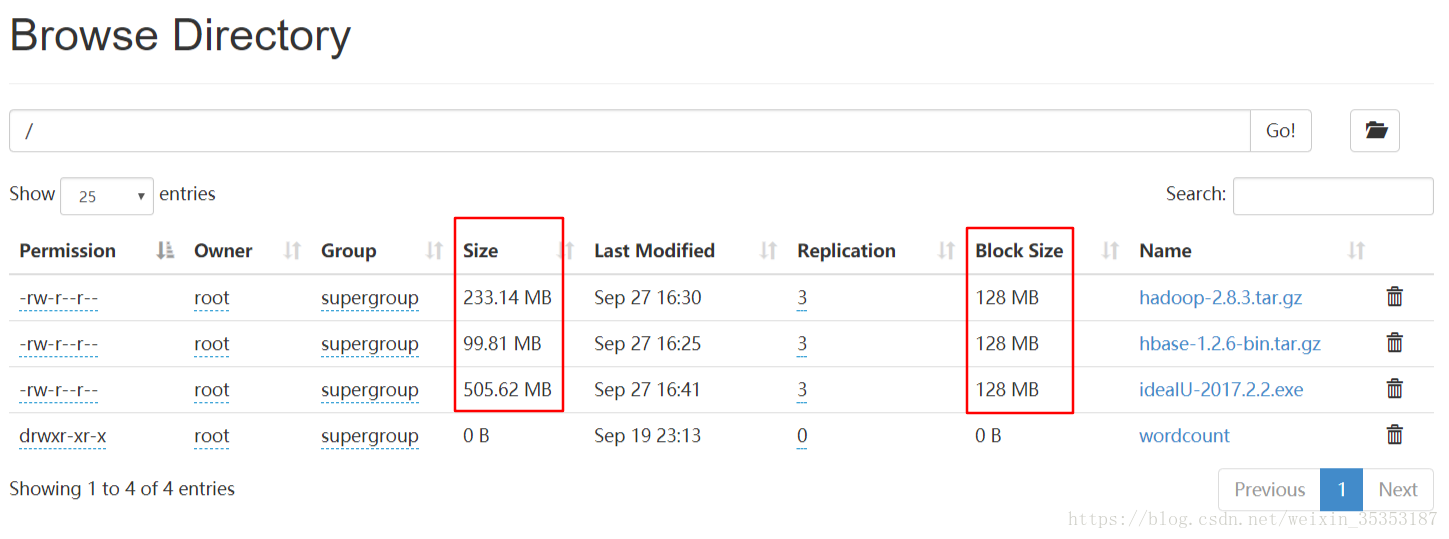Delete hbase-1.2.6-bin.tar.gz with trash icon

1394,343
